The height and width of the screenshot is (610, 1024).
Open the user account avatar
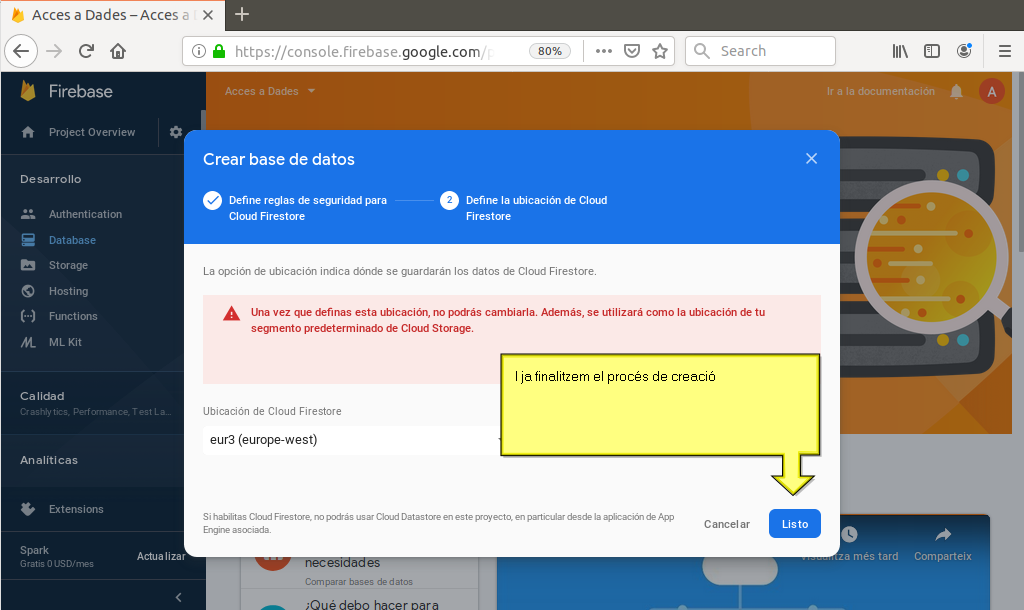click(991, 91)
